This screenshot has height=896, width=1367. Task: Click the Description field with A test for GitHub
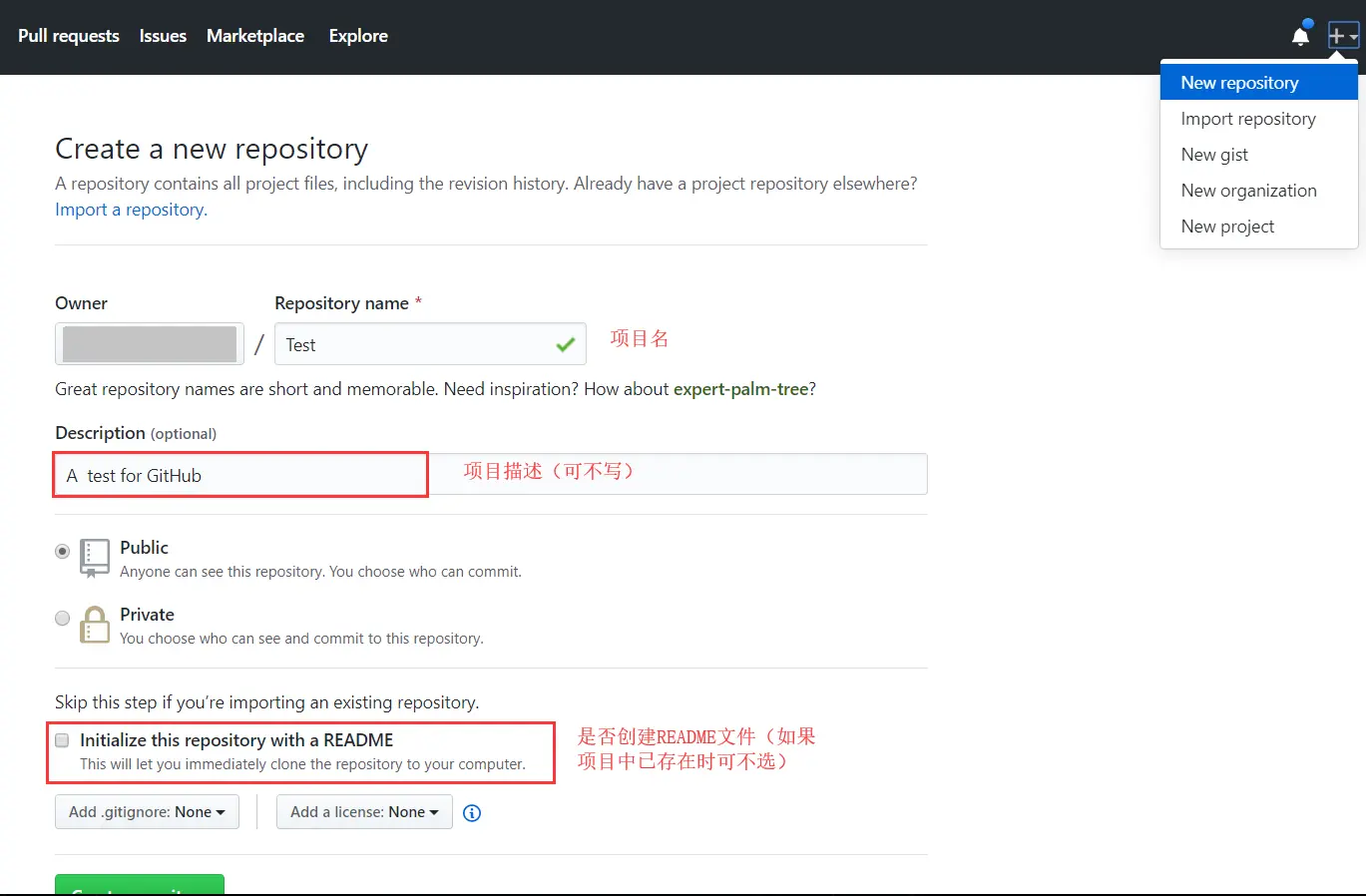(x=491, y=475)
